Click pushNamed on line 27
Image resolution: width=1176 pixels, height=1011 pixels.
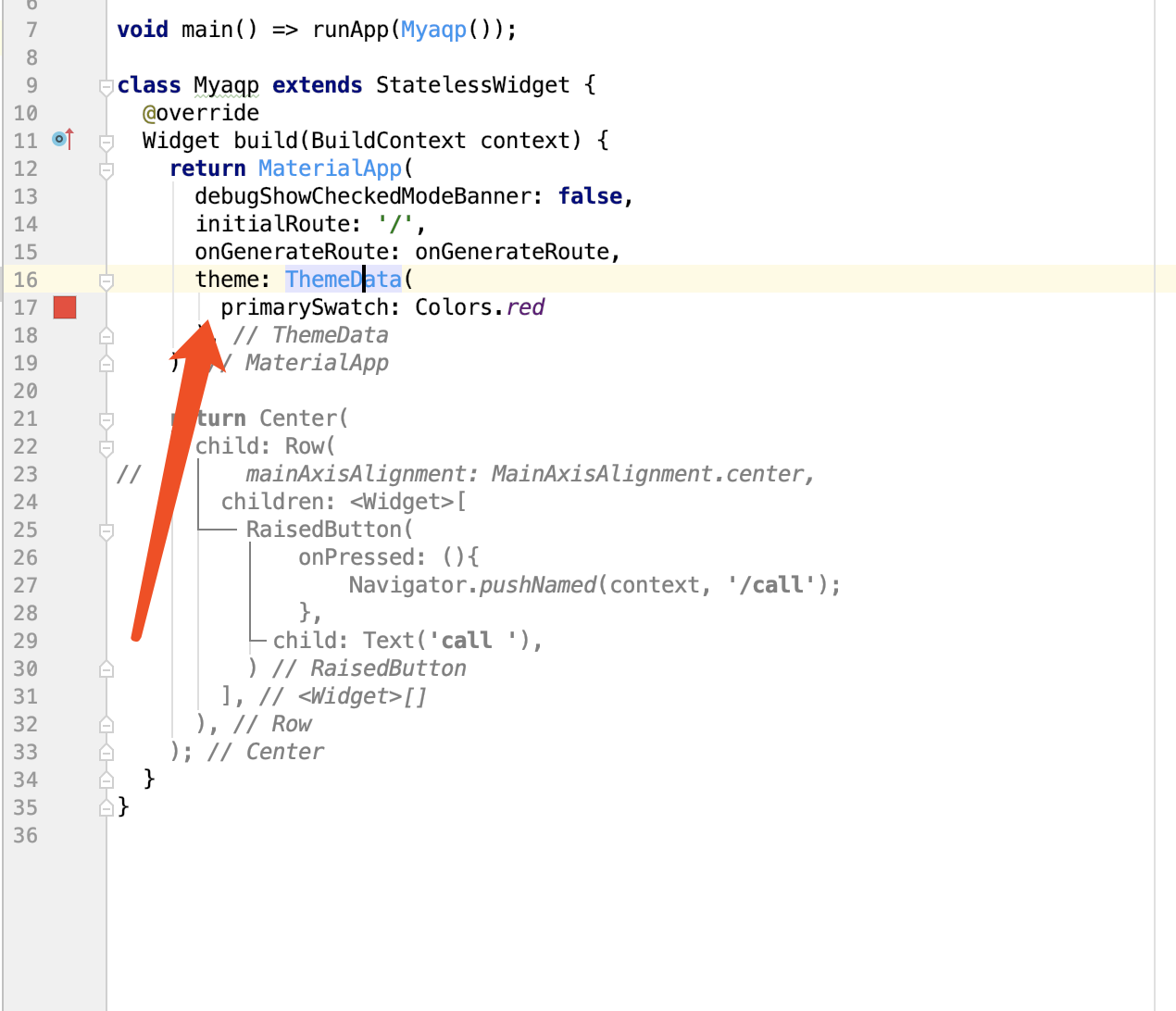538,585
